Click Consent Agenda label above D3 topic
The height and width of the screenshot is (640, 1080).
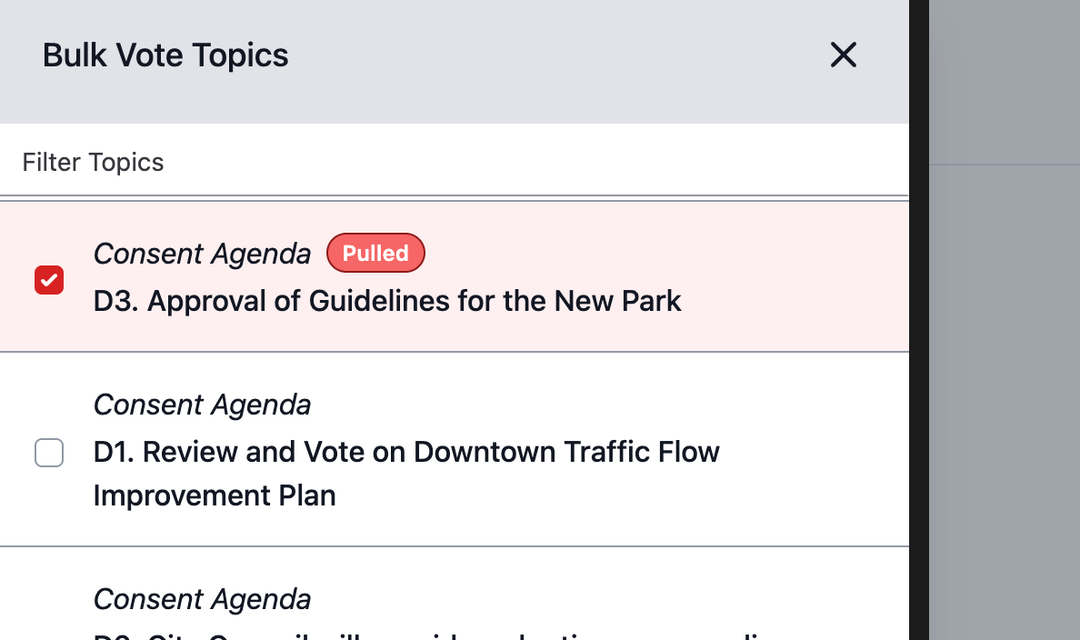click(x=202, y=254)
